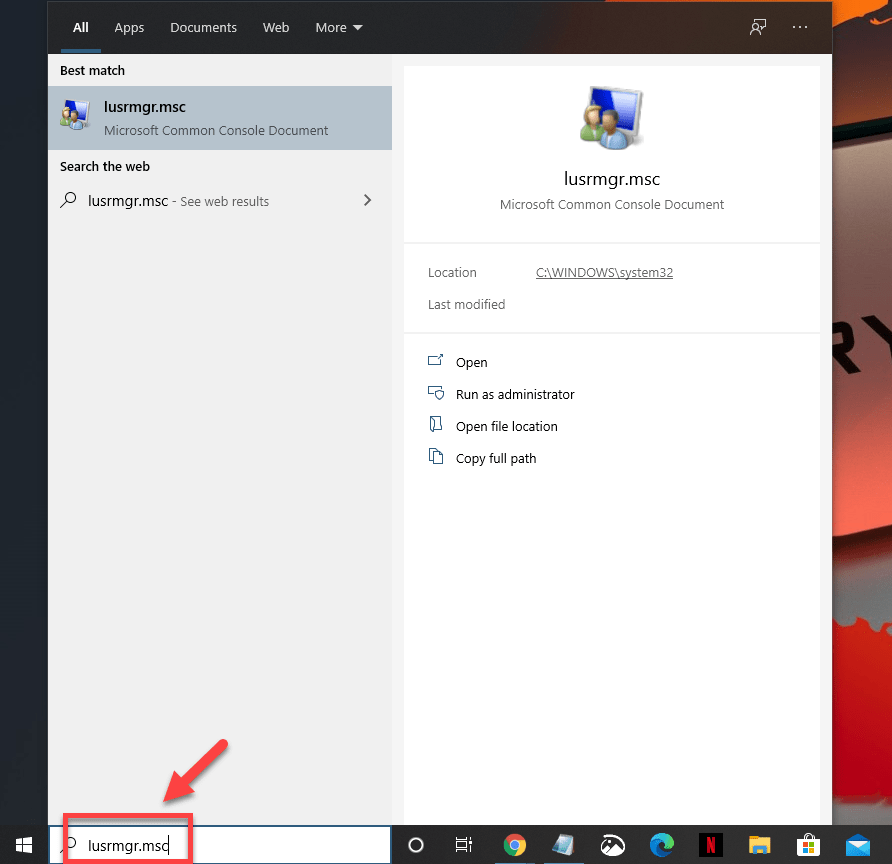
Task: Click Run as administrator
Action: pyautogui.click(x=515, y=394)
